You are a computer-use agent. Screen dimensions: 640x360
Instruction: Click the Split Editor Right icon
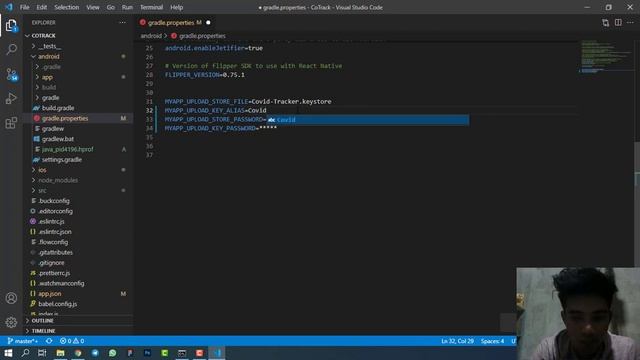(618, 22)
